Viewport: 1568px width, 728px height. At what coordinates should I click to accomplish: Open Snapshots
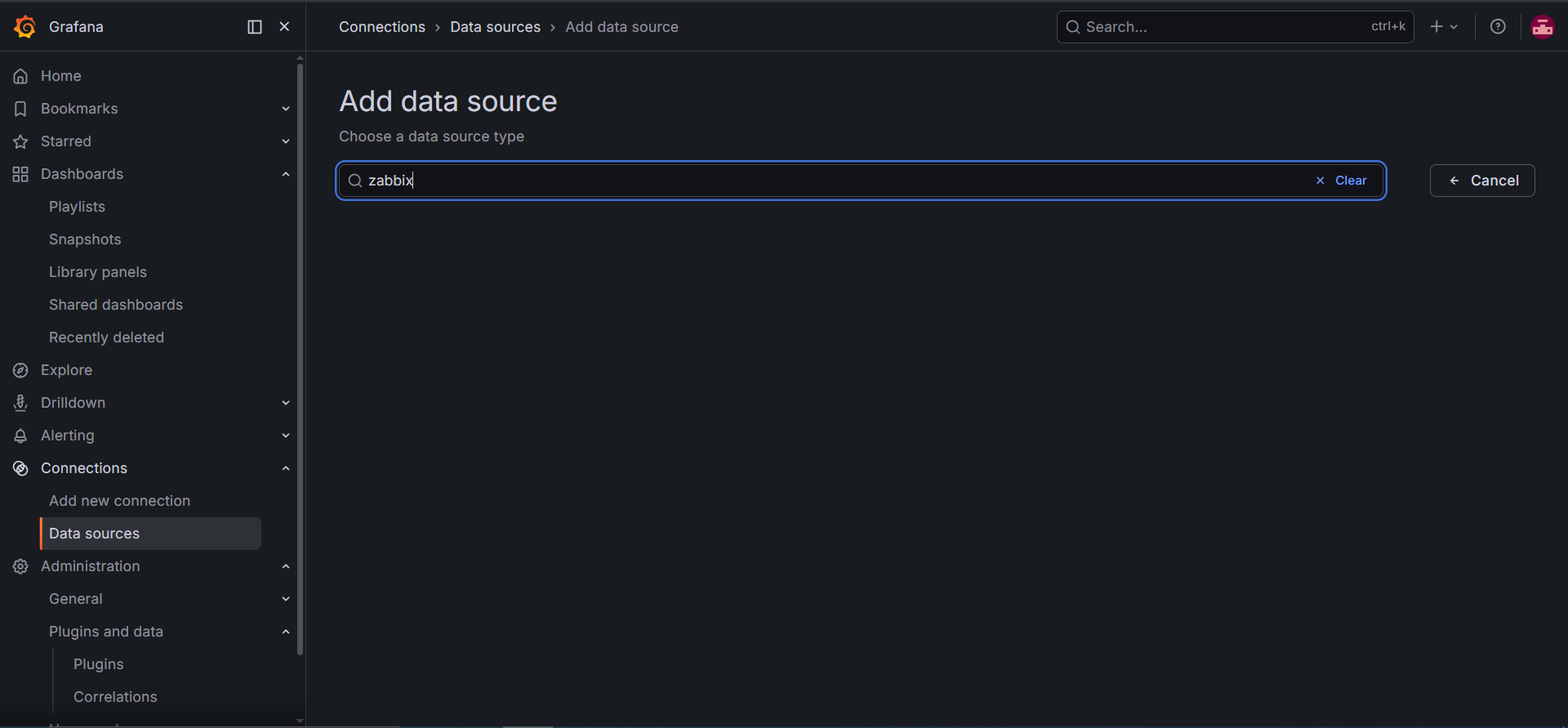[x=85, y=239]
